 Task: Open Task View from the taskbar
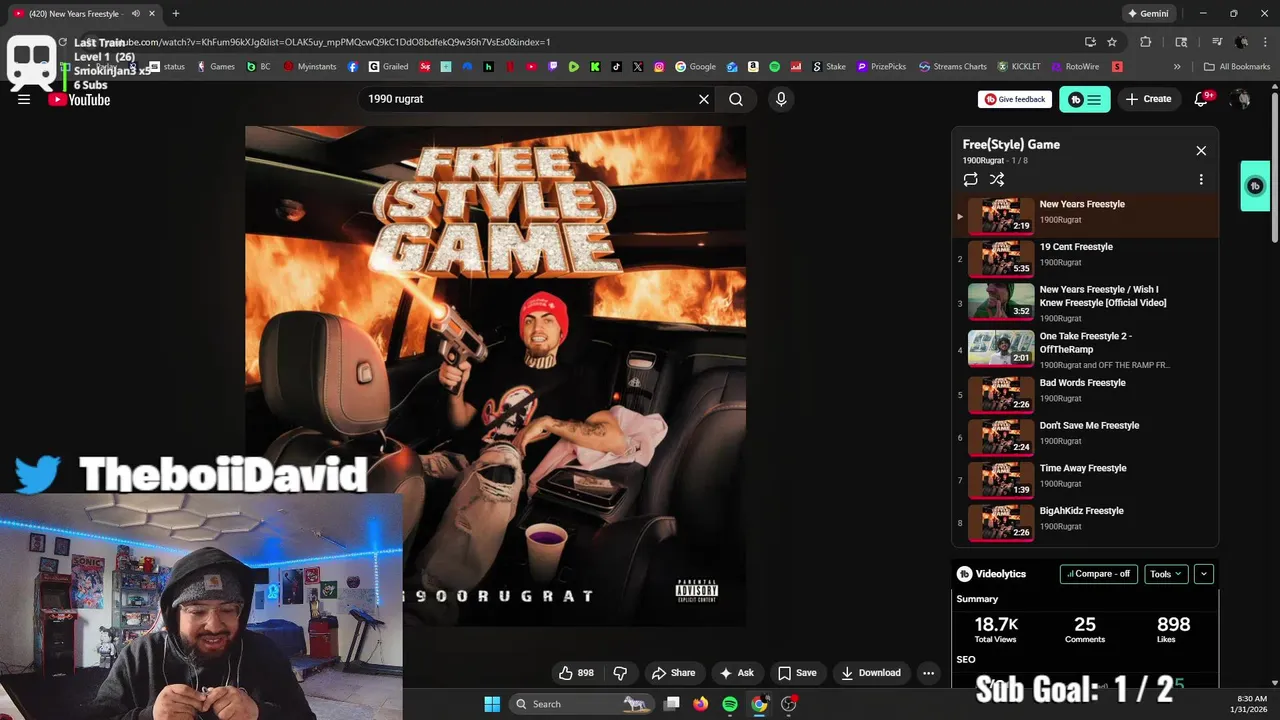click(672, 704)
